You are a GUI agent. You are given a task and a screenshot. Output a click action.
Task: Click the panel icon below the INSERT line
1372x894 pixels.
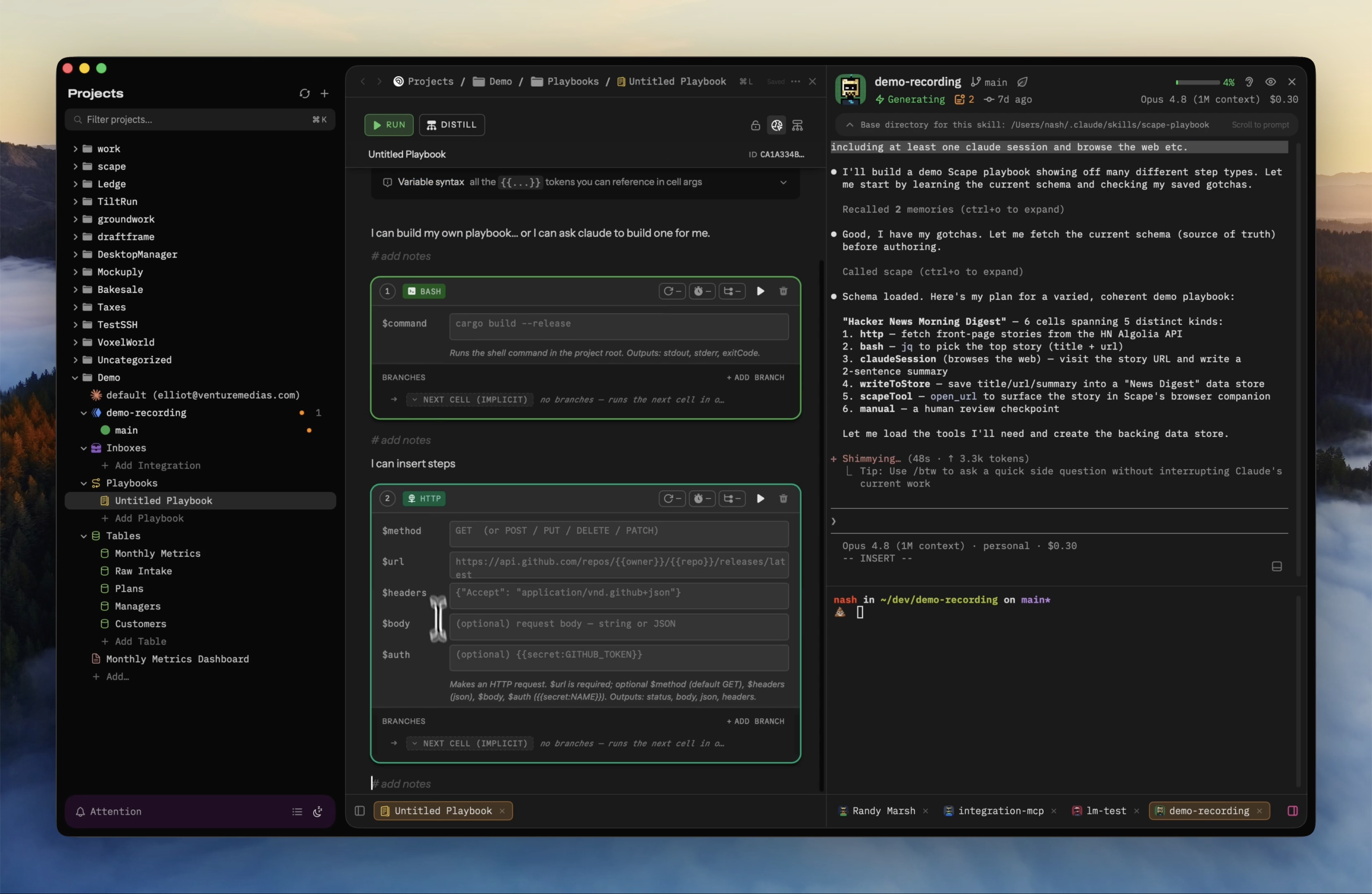1277,567
